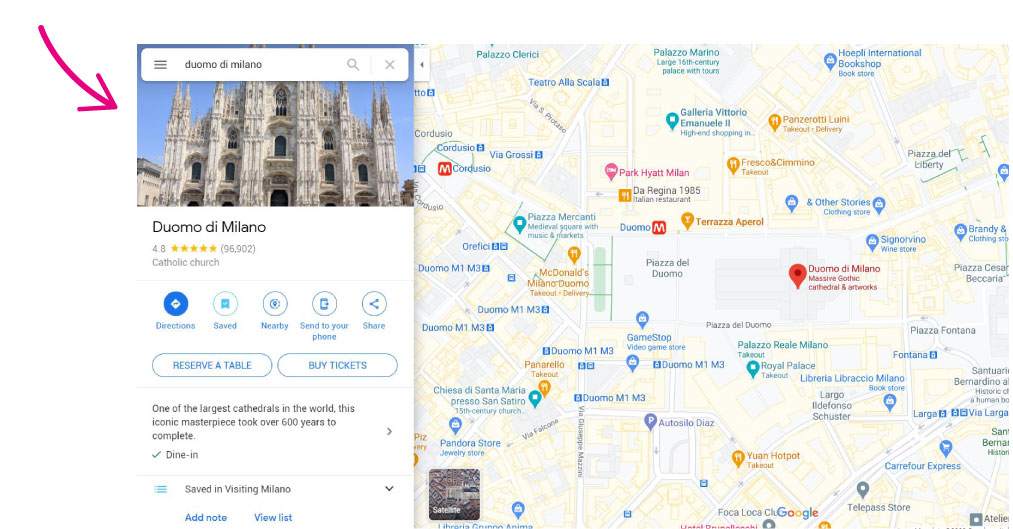Viewport: 1013px width, 529px height.
Task: Click Royal Palace marker icon
Action: [x=752, y=369]
